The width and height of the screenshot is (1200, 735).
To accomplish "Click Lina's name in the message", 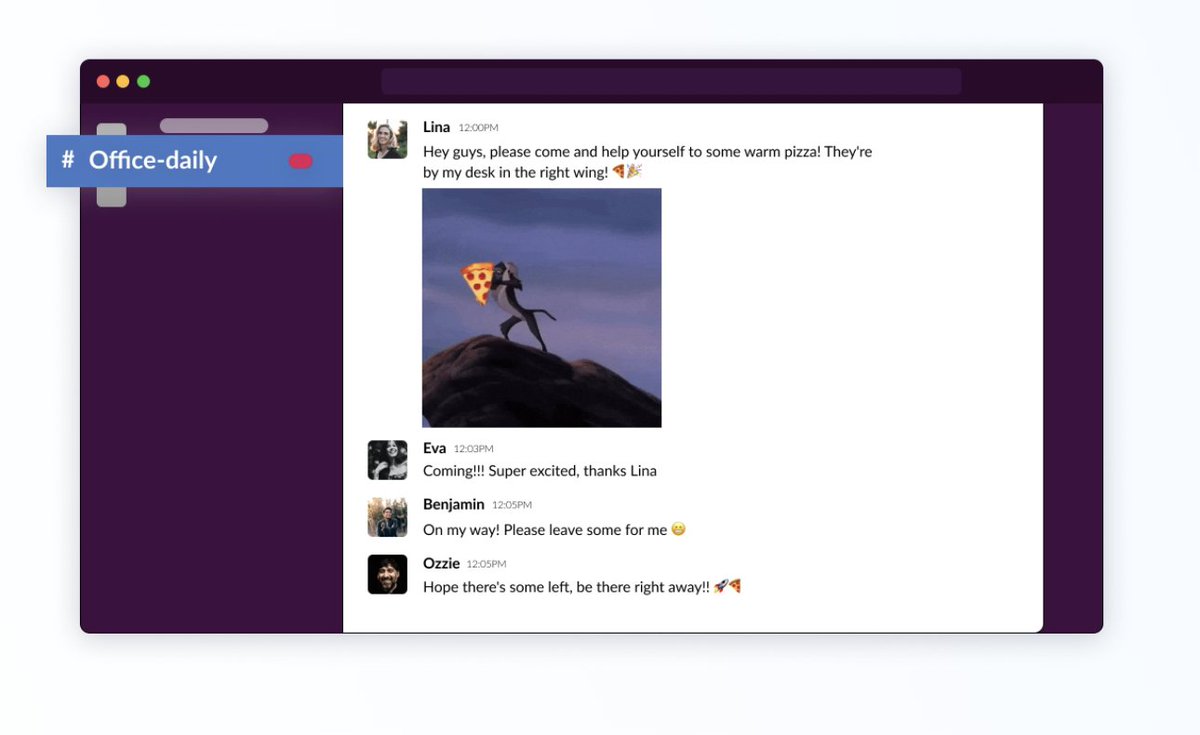I will point(436,127).
